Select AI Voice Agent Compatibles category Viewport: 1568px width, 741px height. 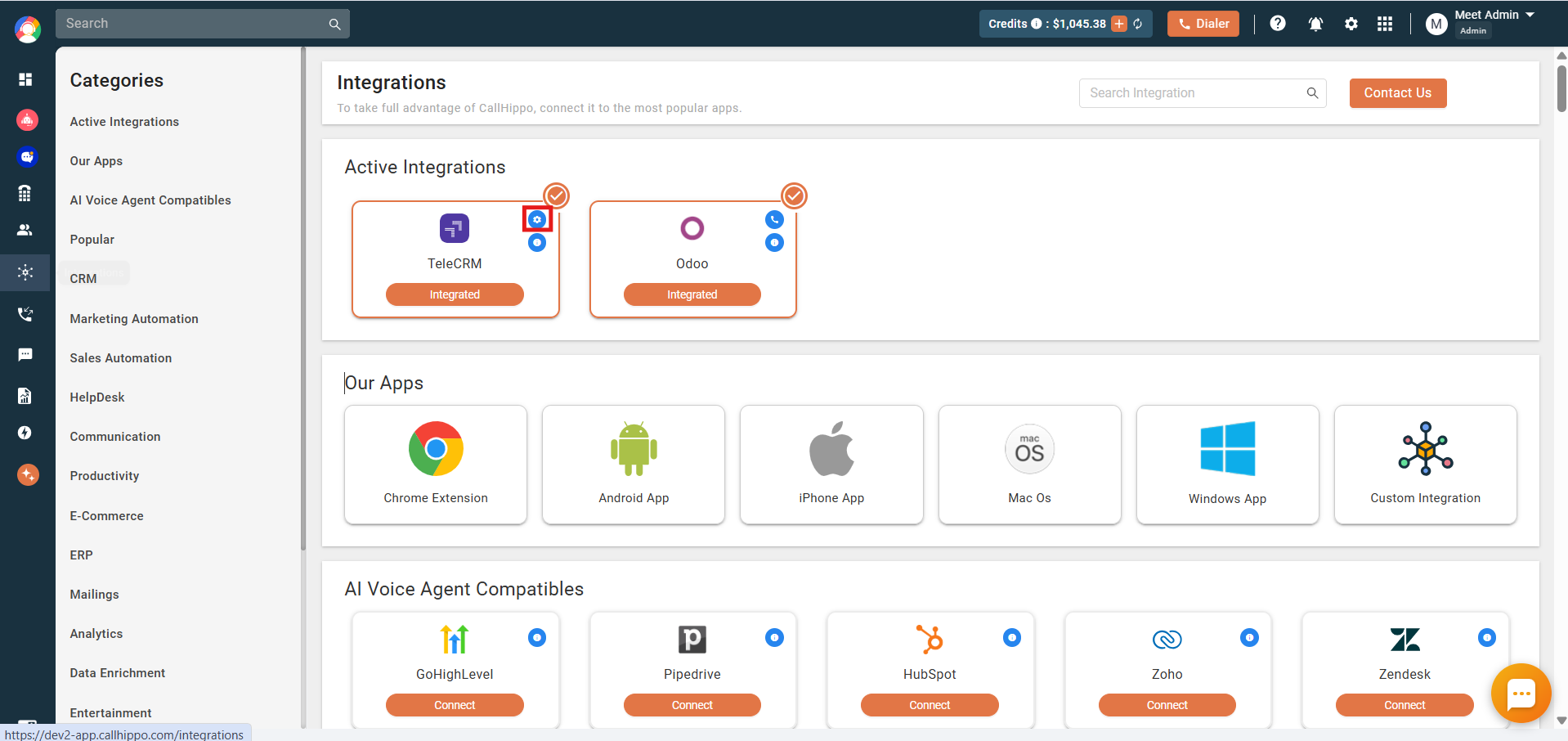point(150,200)
